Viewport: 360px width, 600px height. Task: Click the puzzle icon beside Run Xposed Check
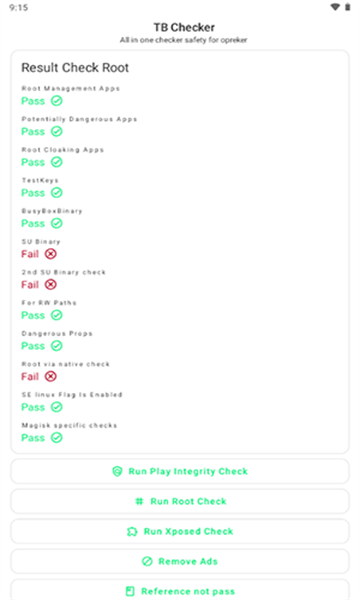click(132, 532)
